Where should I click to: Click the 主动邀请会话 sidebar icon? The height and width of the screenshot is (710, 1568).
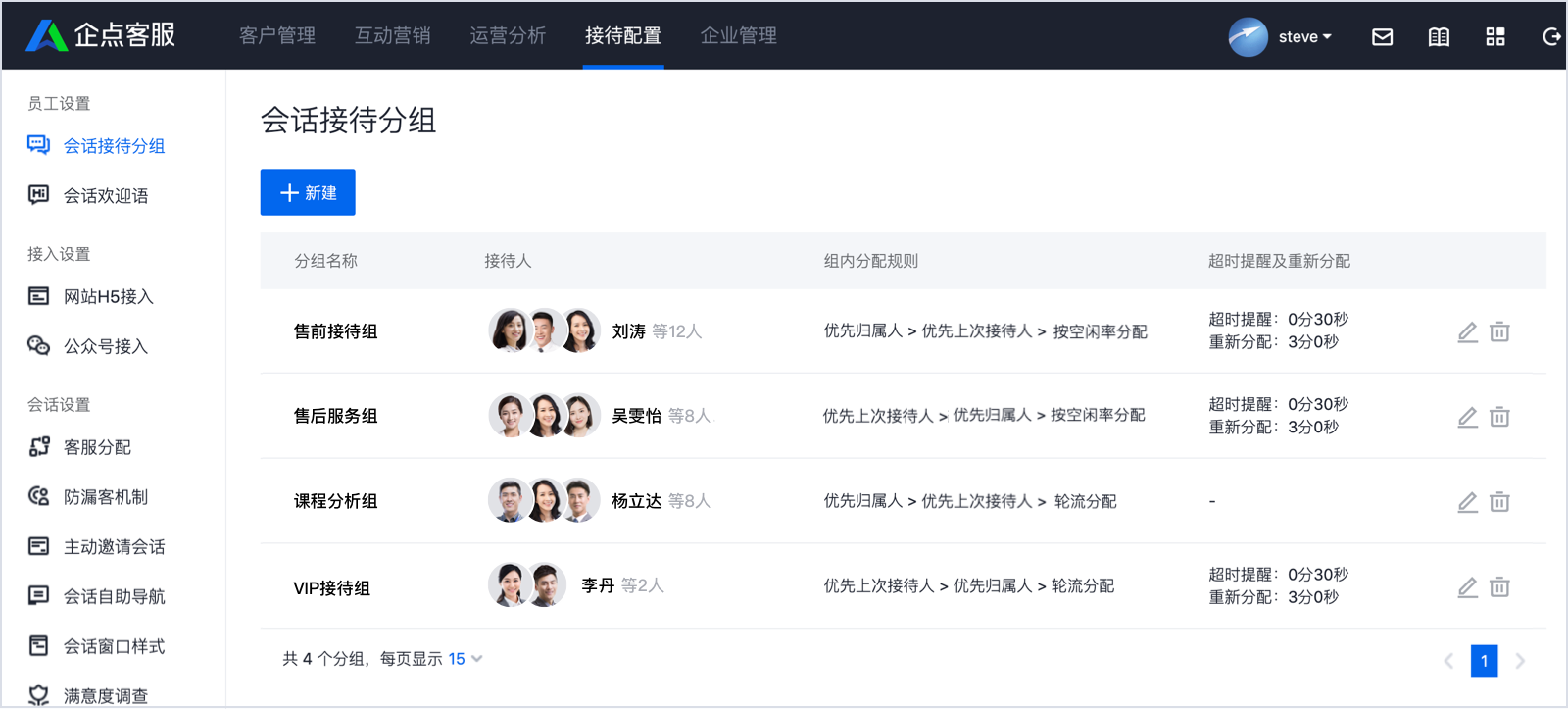[x=38, y=546]
